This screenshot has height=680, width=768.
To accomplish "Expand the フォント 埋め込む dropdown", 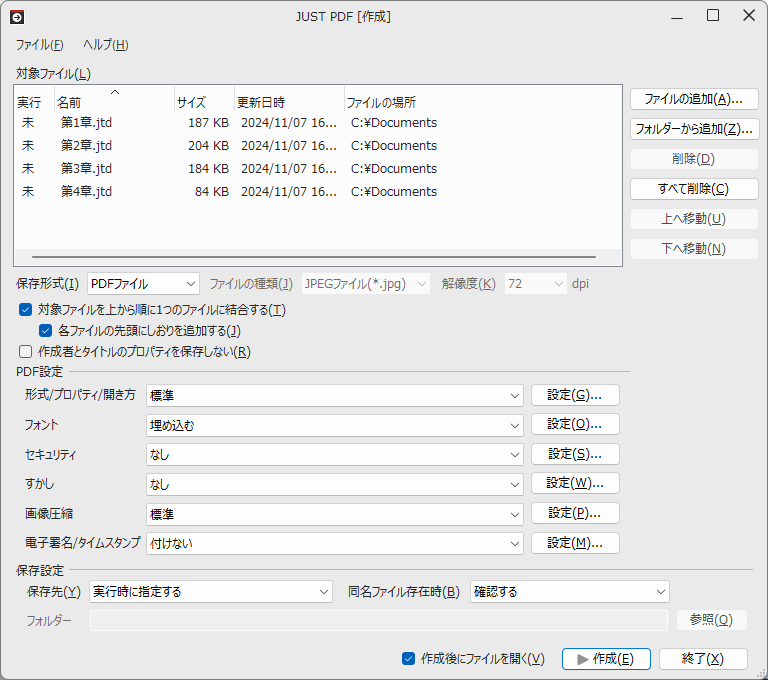I will click(334, 425).
